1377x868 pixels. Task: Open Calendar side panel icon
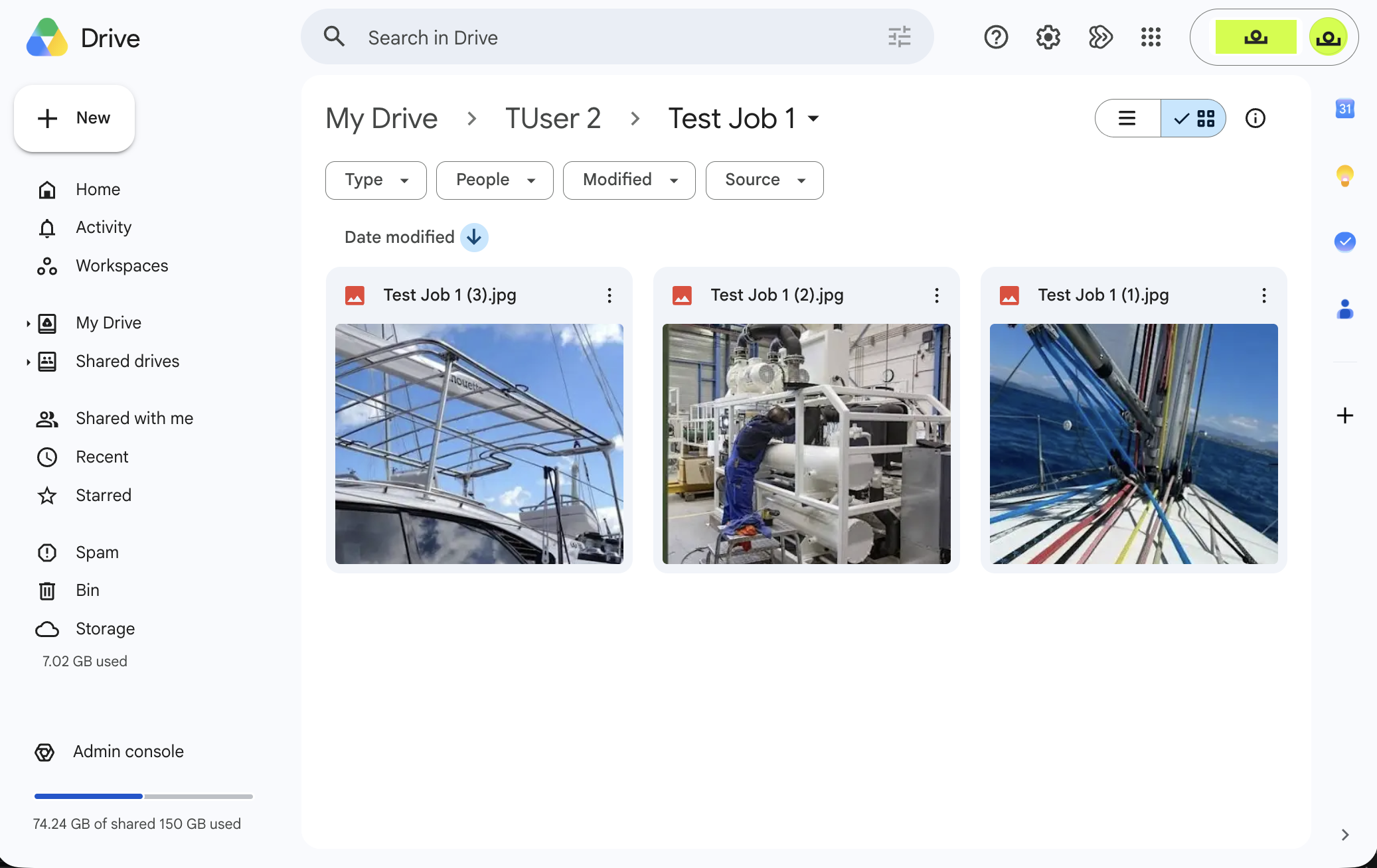tap(1345, 109)
